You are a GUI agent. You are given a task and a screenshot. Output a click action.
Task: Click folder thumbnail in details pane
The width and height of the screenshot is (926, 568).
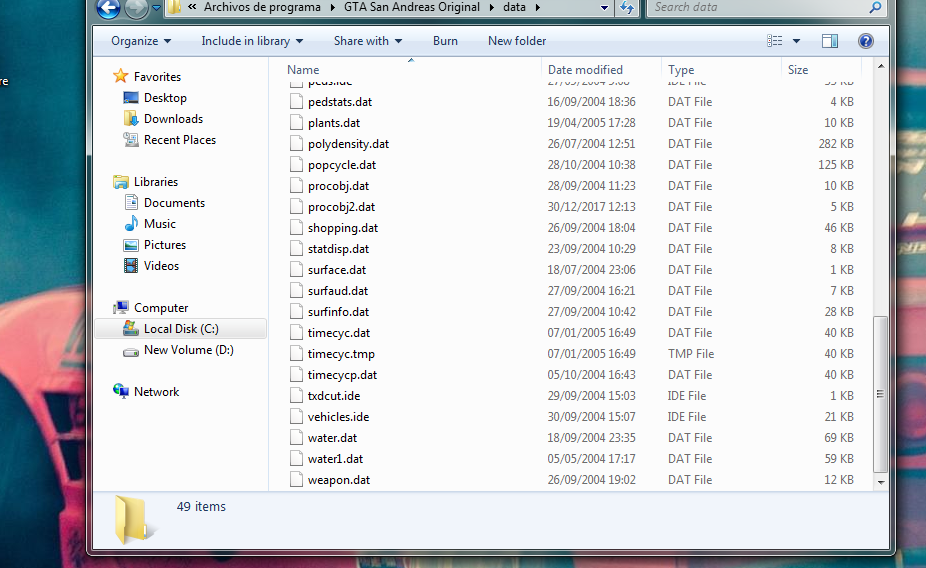click(133, 520)
